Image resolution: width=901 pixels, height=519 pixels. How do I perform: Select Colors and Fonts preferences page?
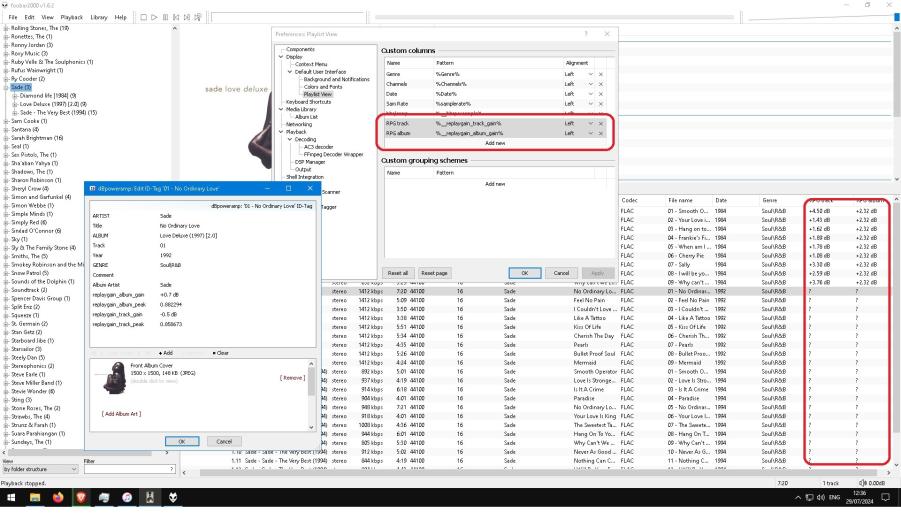pyautogui.click(x=321, y=86)
